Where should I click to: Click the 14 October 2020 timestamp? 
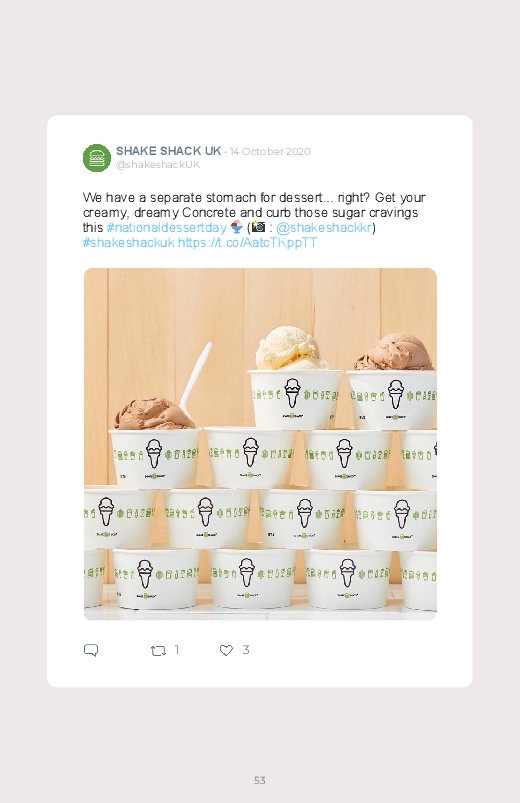pos(270,151)
